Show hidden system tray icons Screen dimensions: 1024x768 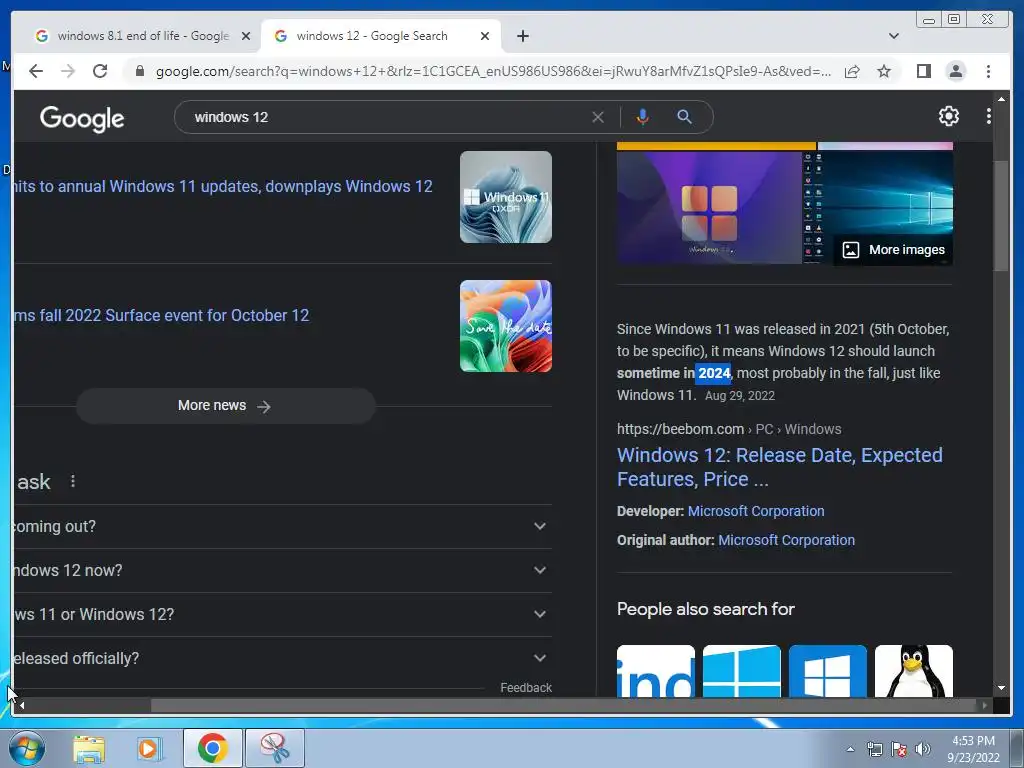click(x=850, y=749)
